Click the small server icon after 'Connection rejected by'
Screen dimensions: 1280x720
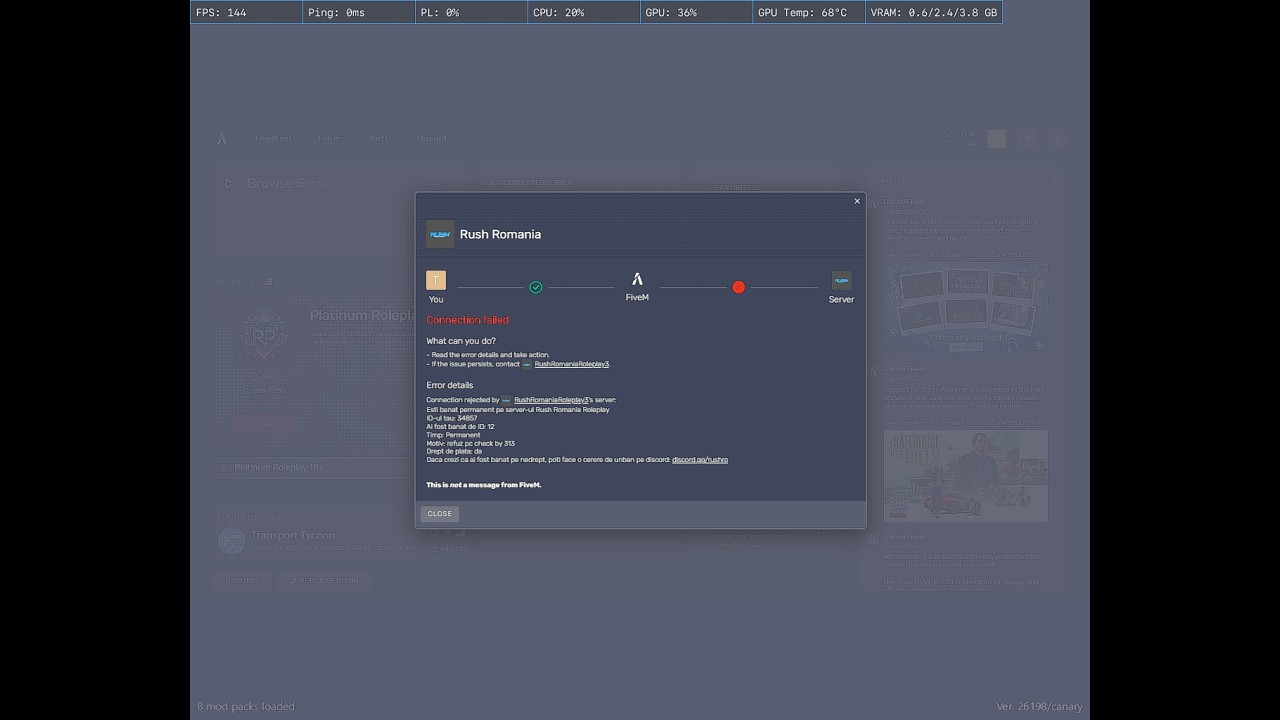coord(506,400)
